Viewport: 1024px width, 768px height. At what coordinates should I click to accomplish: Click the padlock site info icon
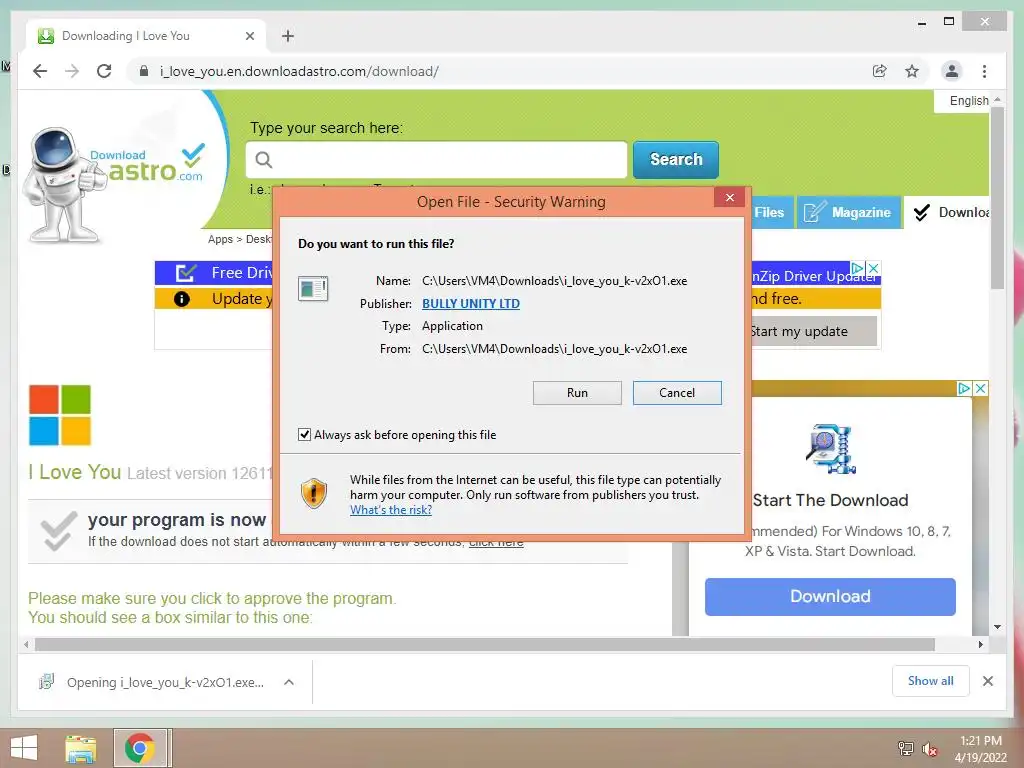[144, 71]
